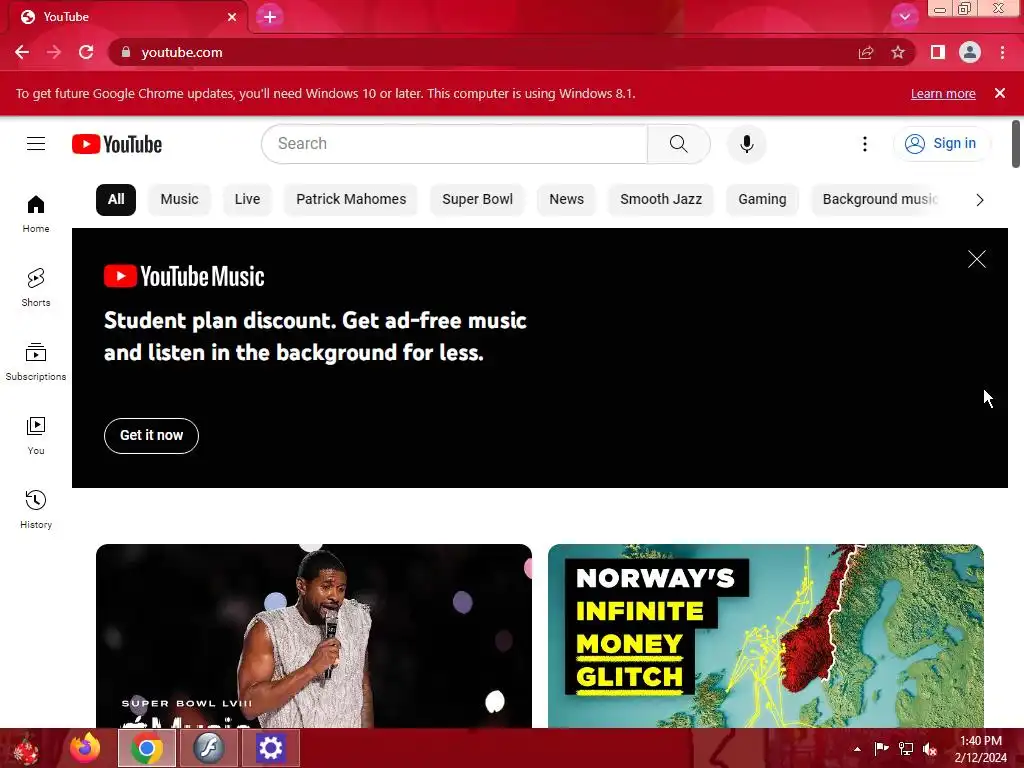Click the YouTube Music logo in banner
Viewport: 1024px width, 768px height.
click(184, 276)
